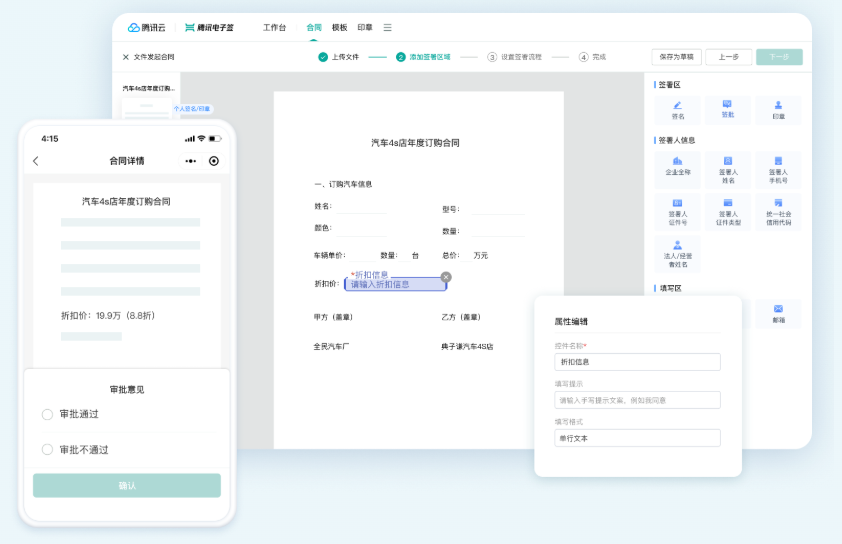Viewport: 842px width, 544px height.
Task: Tap the 确认 button on the phone
Action: (x=127, y=485)
